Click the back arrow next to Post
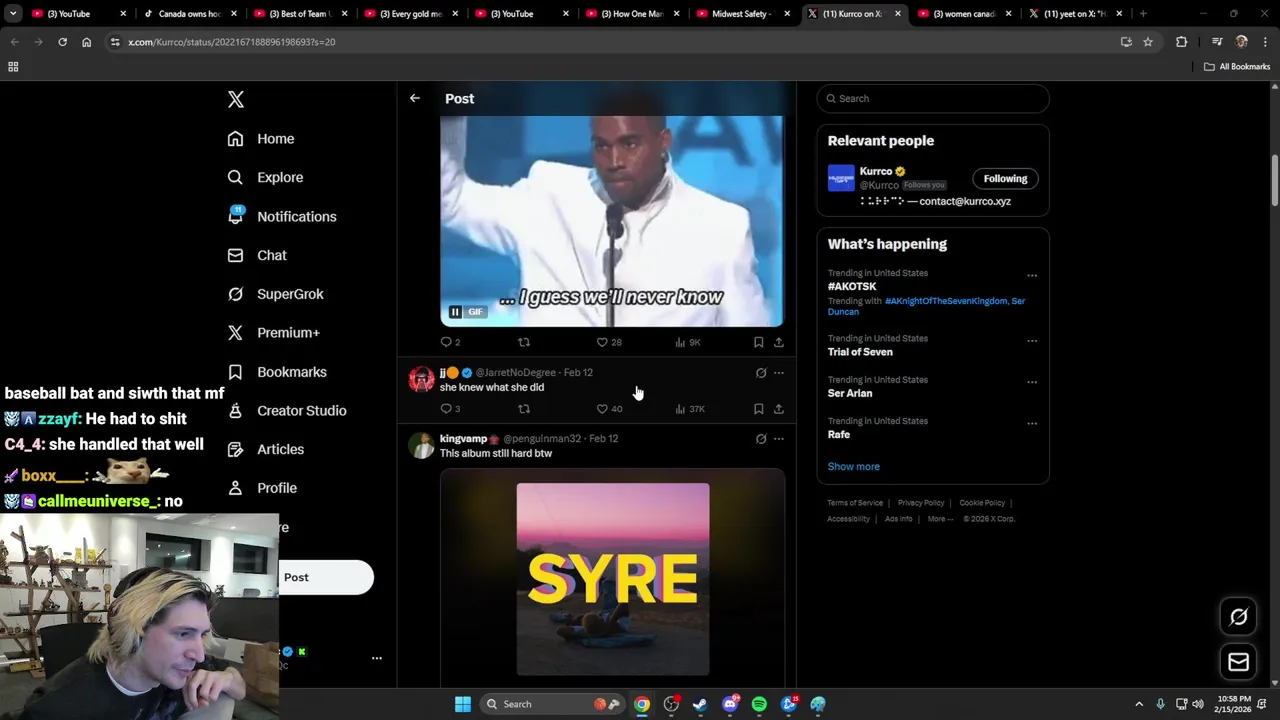The height and width of the screenshot is (720, 1280). coord(415,98)
